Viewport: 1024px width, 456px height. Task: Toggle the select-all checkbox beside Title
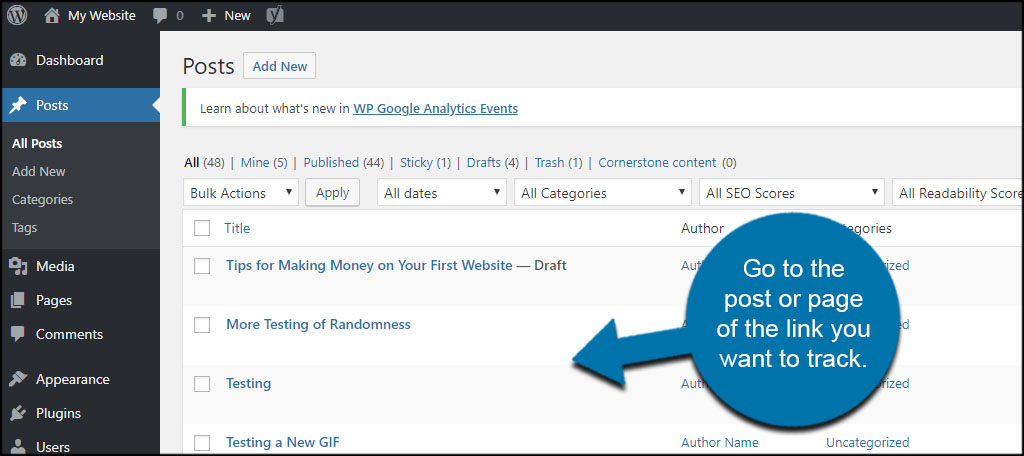(x=202, y=228)
